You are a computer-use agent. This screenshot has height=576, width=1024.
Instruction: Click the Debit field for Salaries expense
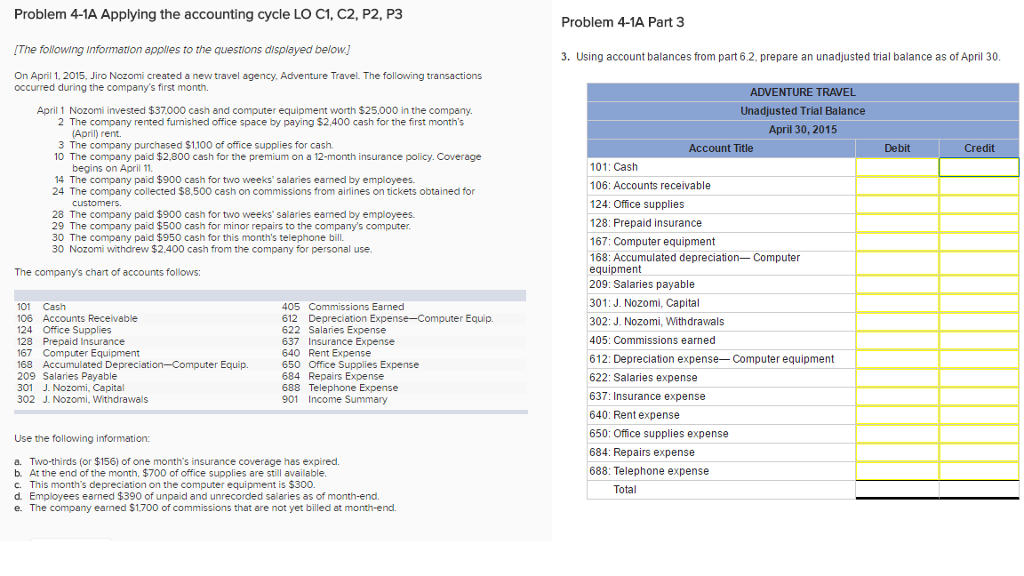pos(897,377)
